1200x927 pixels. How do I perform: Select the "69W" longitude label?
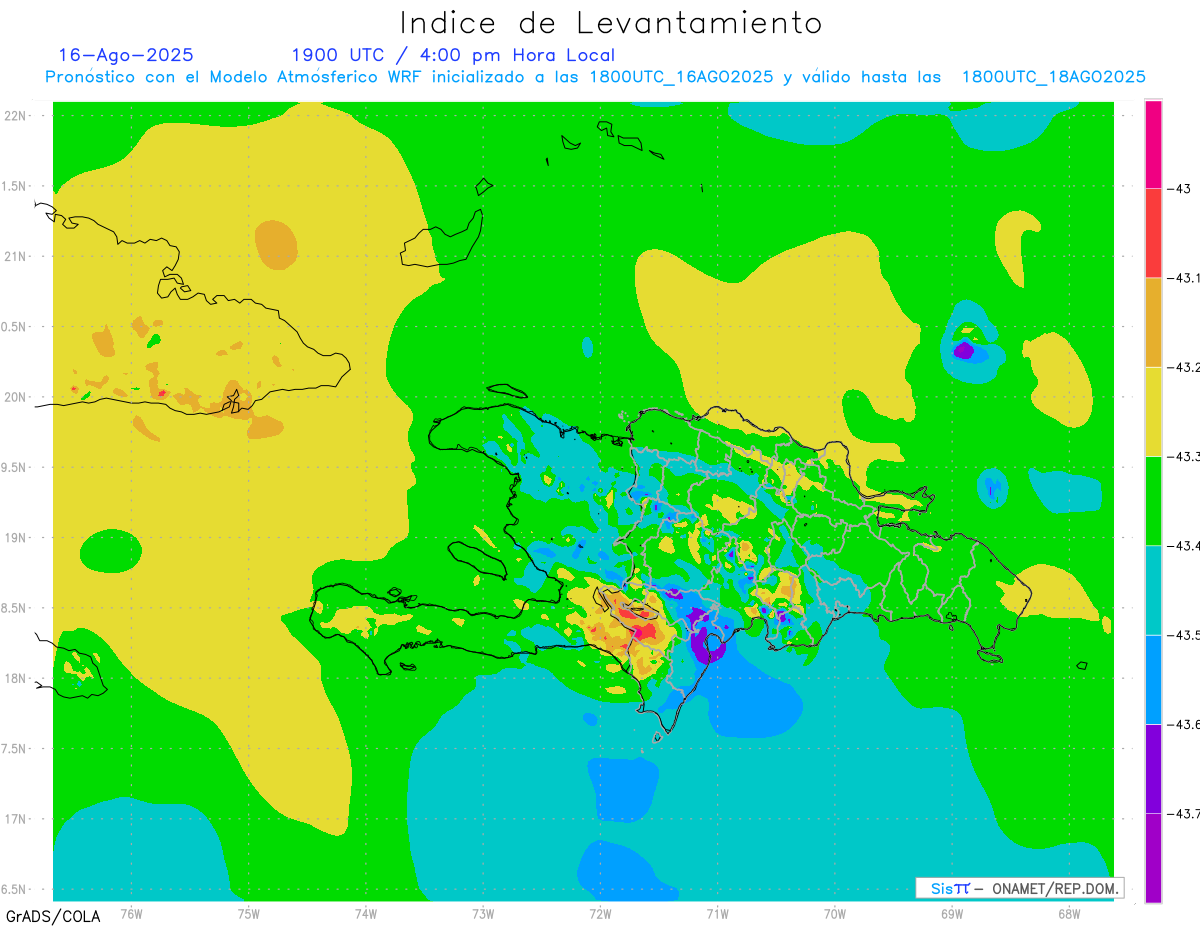(951, 912)
